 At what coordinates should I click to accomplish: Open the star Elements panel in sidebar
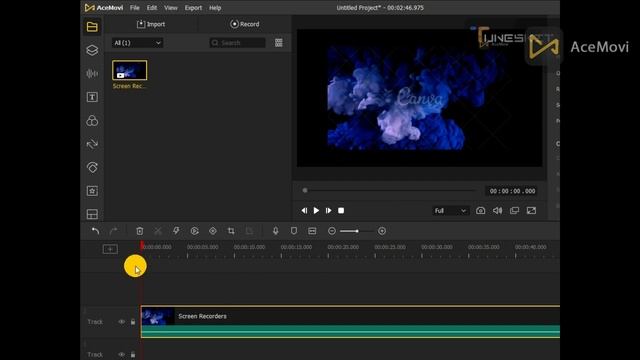92,191
